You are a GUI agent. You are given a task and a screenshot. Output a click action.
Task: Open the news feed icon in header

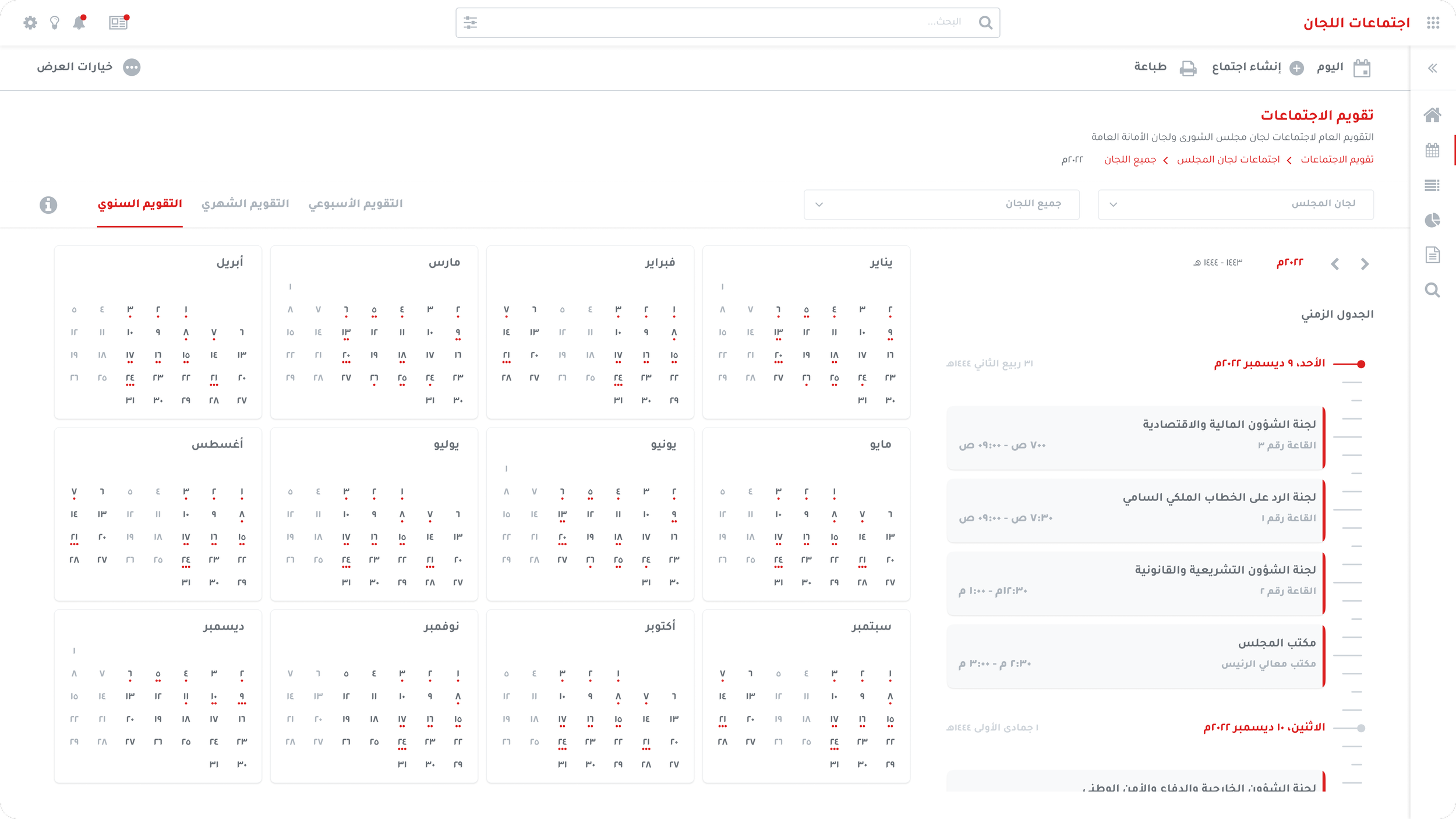[118, 23]
